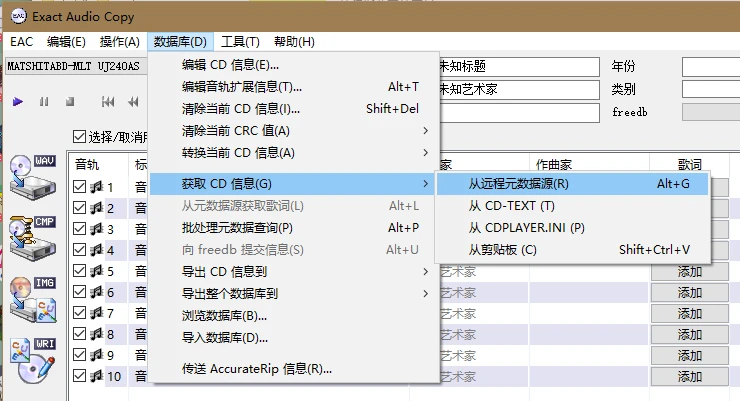Click the WAV extract to disk icon
Viewport: 740px width, 401px height.
[x=33, y=177]
